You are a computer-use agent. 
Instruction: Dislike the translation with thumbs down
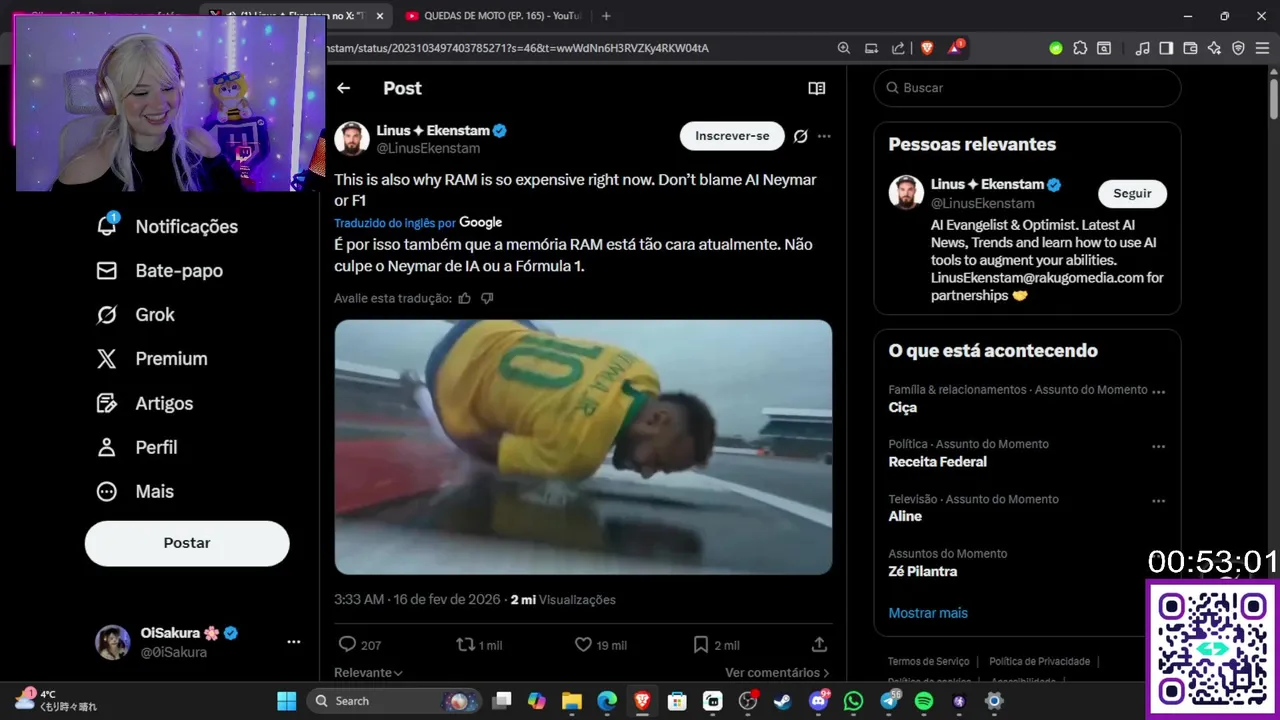(487, 298)
